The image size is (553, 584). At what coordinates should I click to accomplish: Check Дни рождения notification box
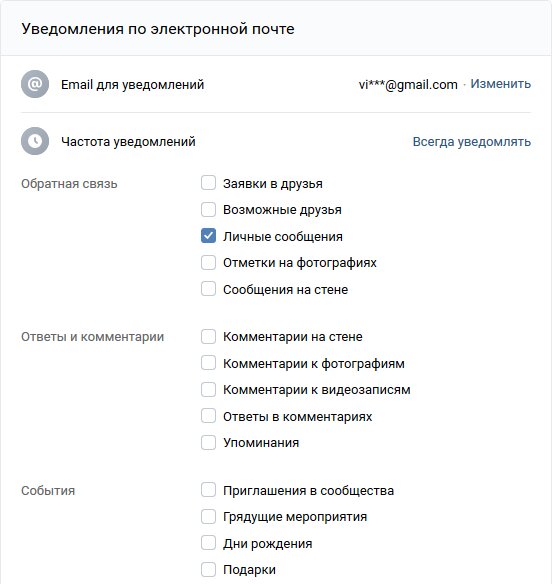(x=208, y=543)
